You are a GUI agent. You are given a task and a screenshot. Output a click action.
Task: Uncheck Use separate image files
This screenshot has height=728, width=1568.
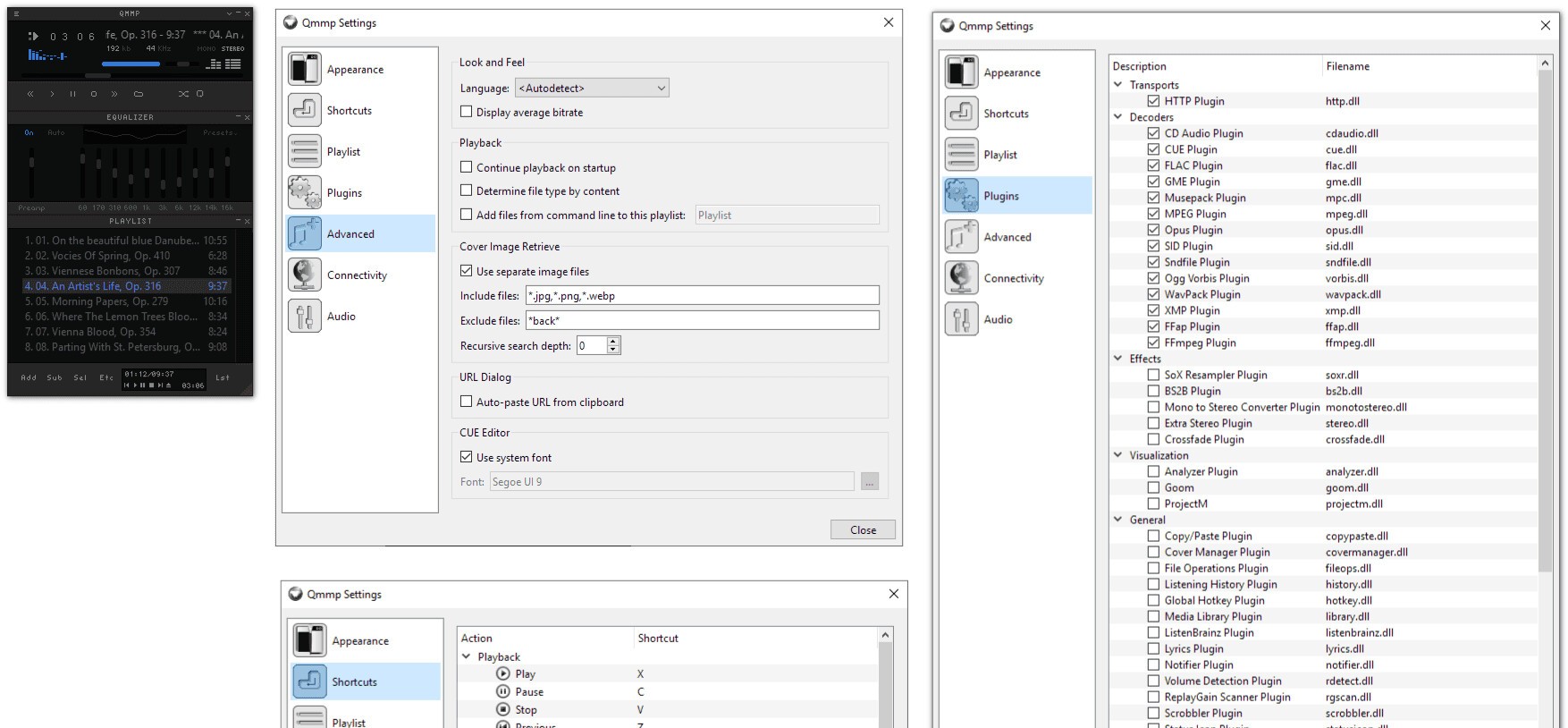(x=466, y=271)
